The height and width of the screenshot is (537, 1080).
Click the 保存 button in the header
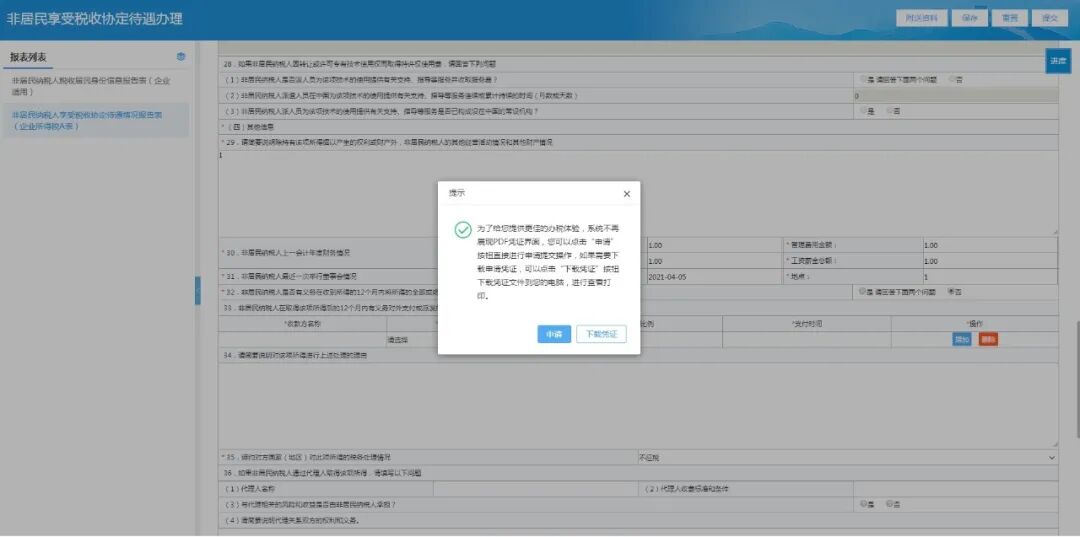969,19
